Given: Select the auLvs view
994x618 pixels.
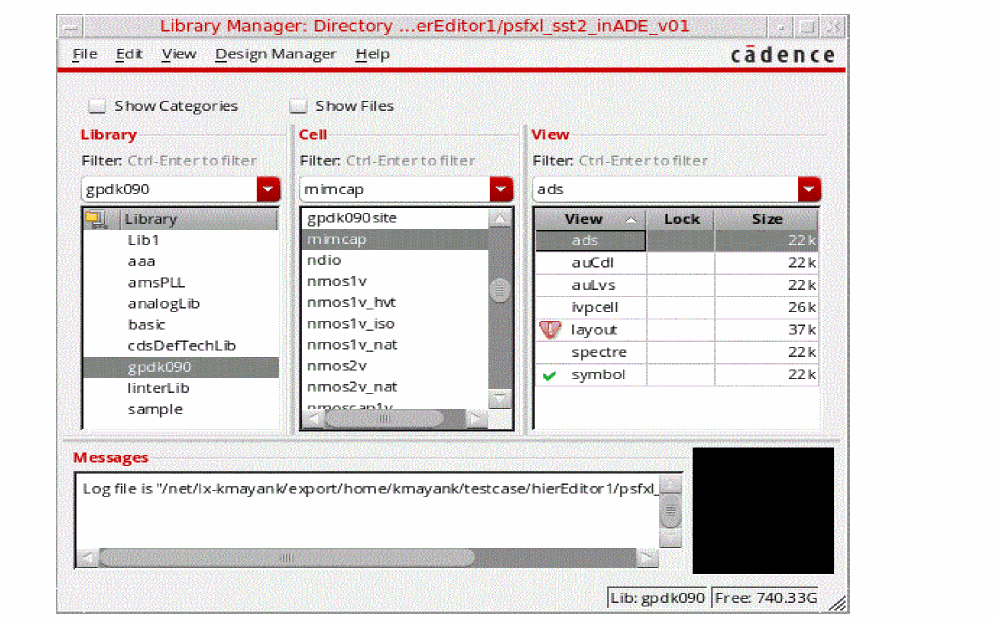Looking at the screenshot, I should [x=676, y=285].
